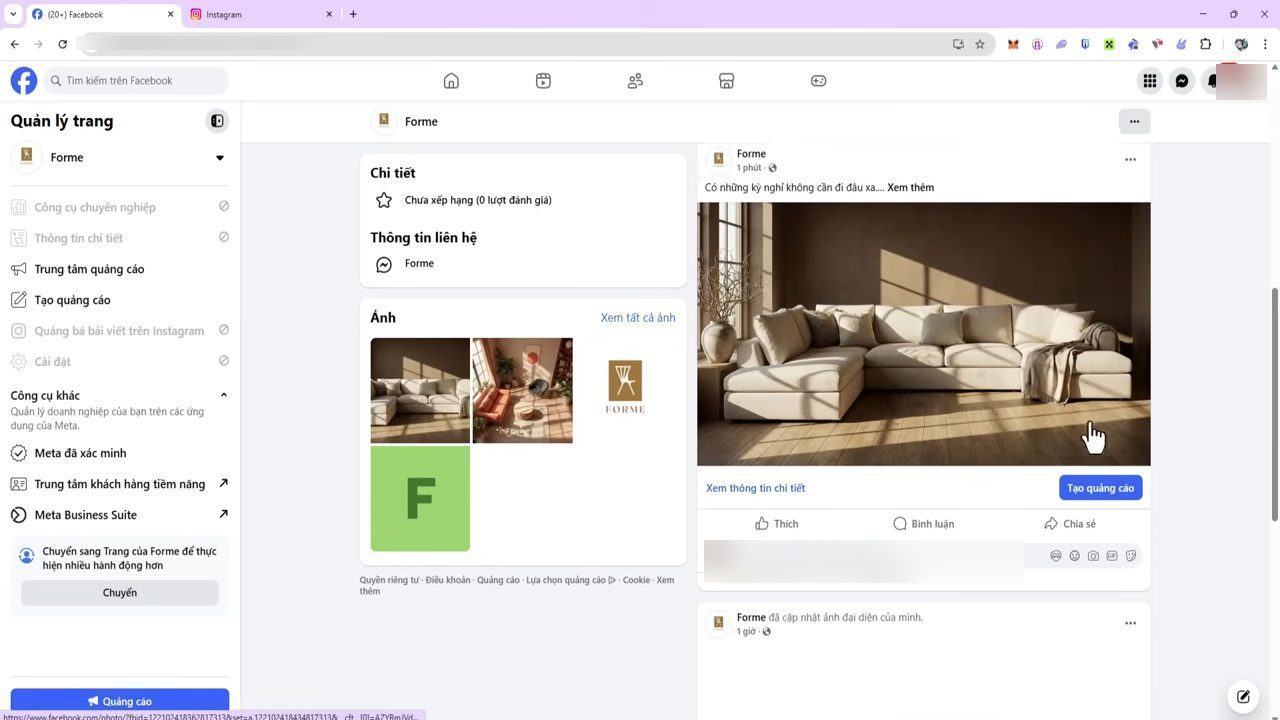Open the Reels video icon

(x=543, y=81)
